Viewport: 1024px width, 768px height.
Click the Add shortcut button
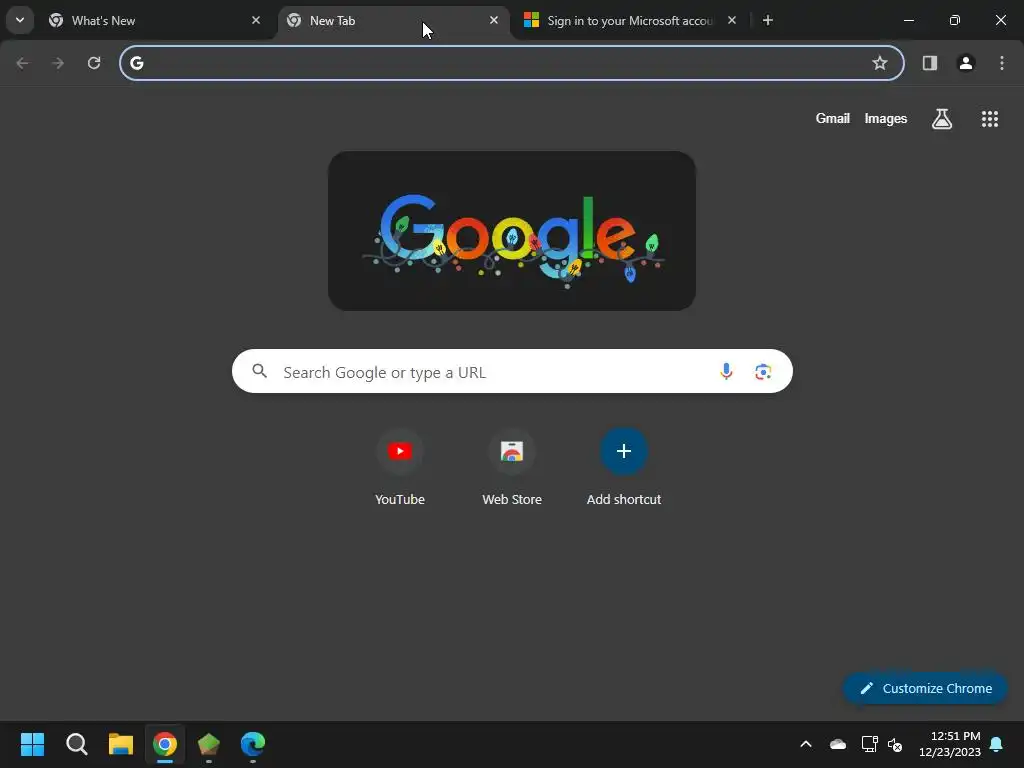pyautogui.click(x=624, y=467)
